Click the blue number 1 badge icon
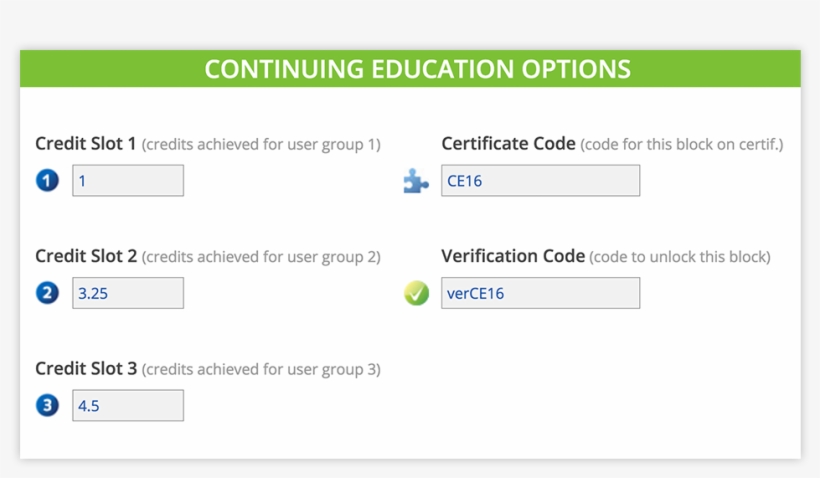 pos(47,181)
